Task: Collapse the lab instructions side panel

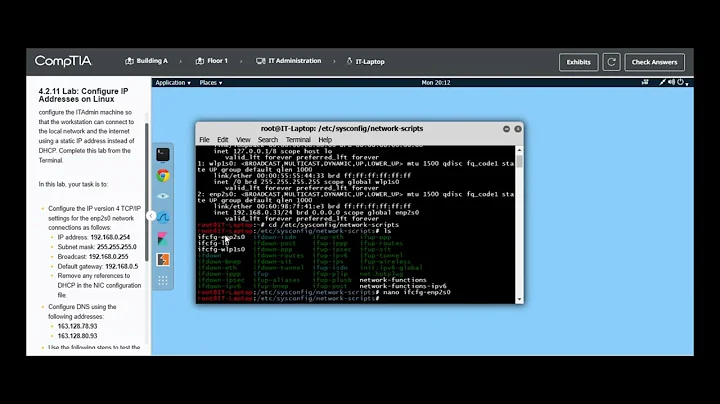Action: point(151,216)
